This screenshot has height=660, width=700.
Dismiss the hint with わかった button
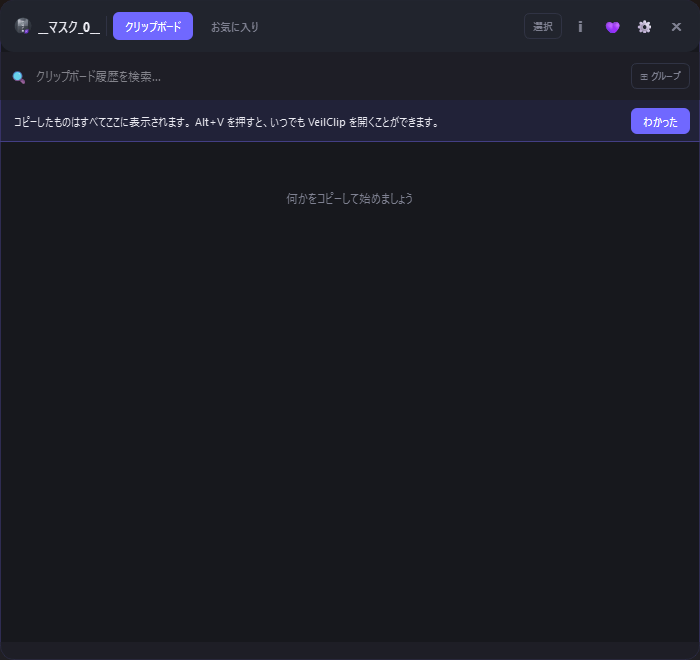(660, 121)
